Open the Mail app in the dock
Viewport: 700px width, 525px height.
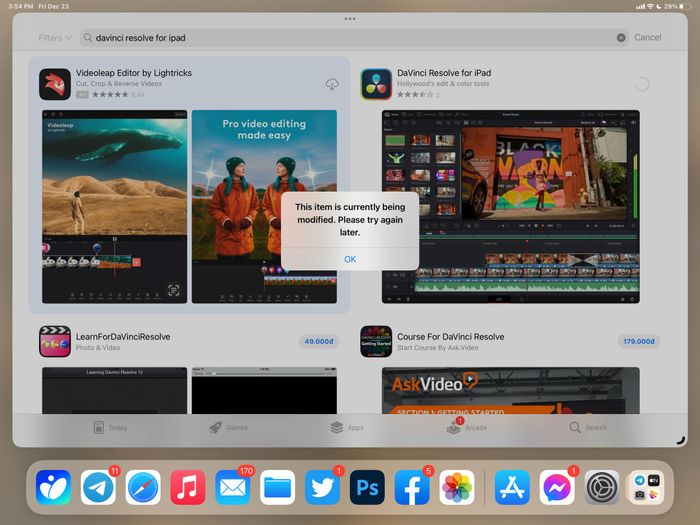[x=233, y=487]
